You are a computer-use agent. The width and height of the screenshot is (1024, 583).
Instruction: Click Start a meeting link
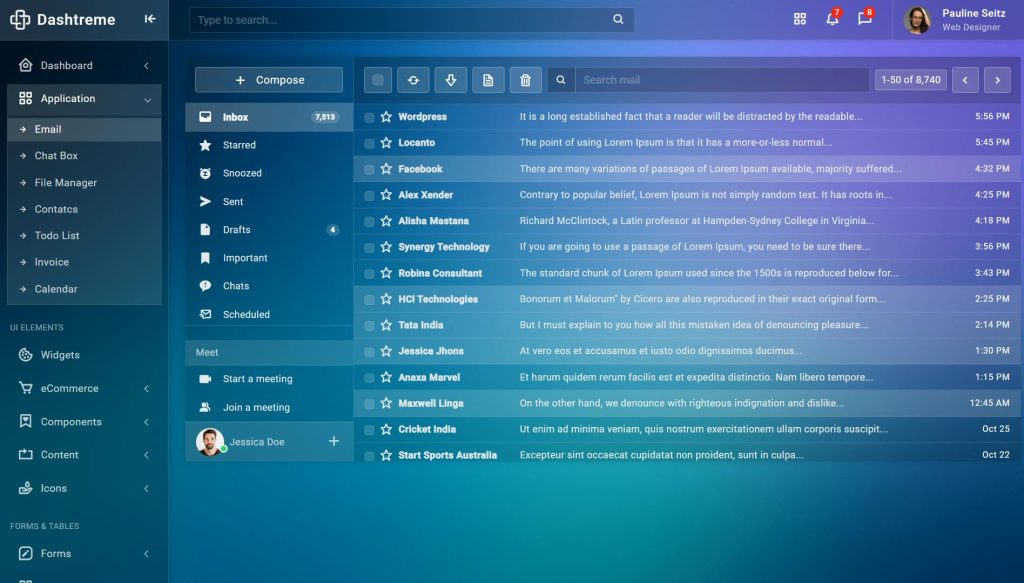pos(256,378)
